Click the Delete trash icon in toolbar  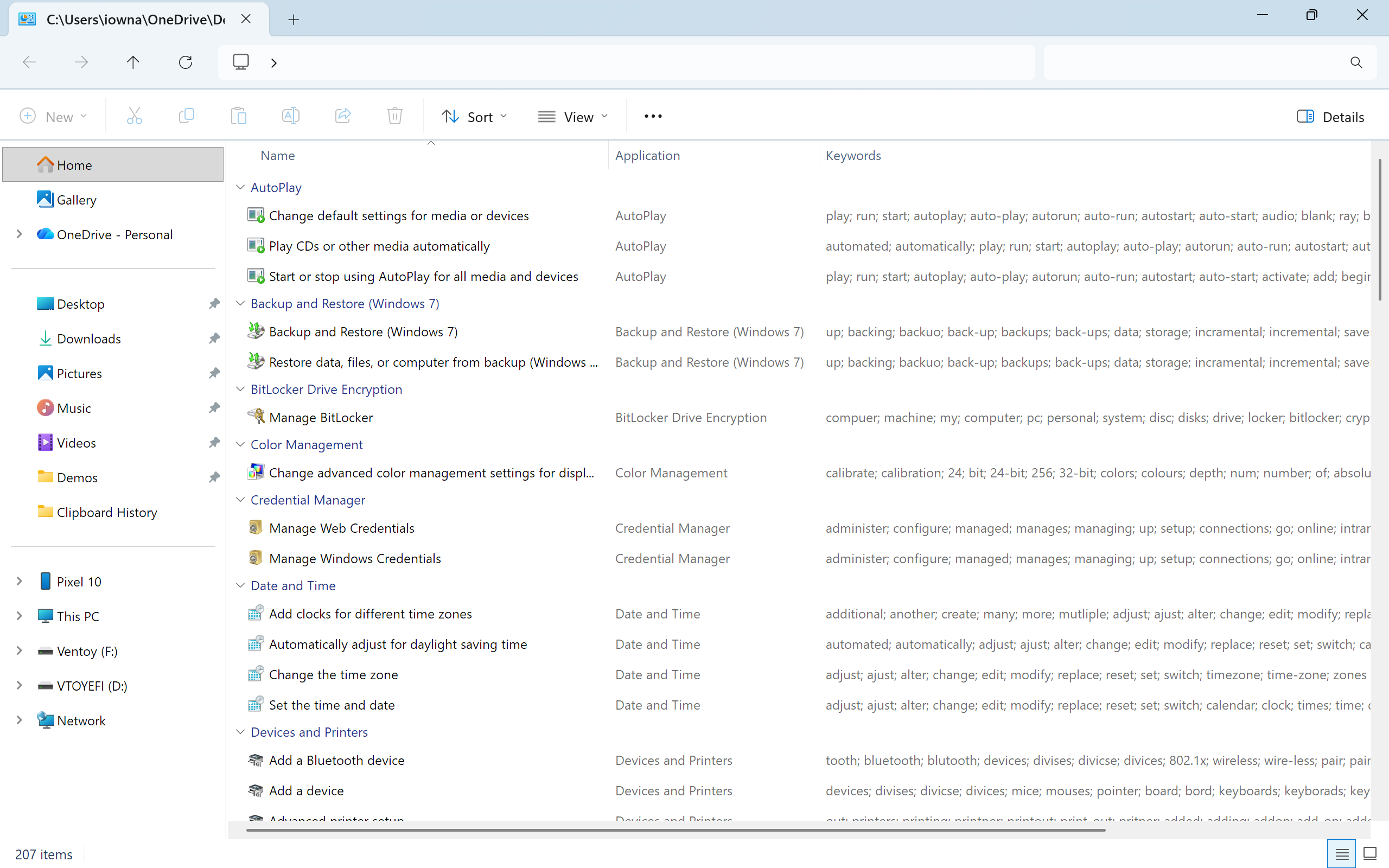pyautogui.click(x=395, y=117)
